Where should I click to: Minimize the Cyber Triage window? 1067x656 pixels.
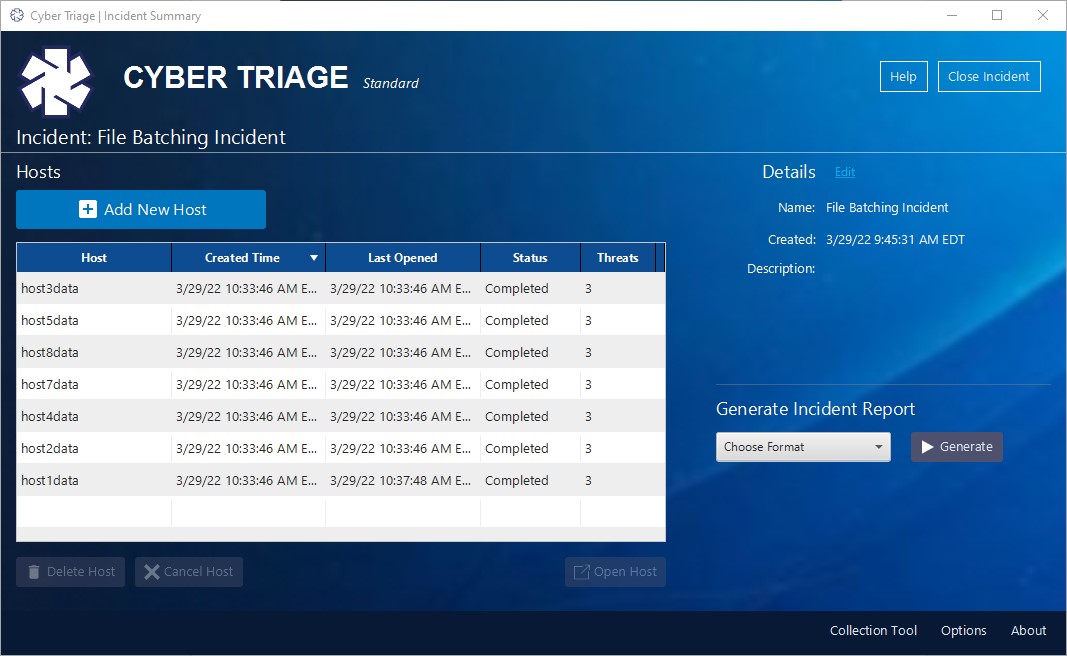click(x=952, y=15)
